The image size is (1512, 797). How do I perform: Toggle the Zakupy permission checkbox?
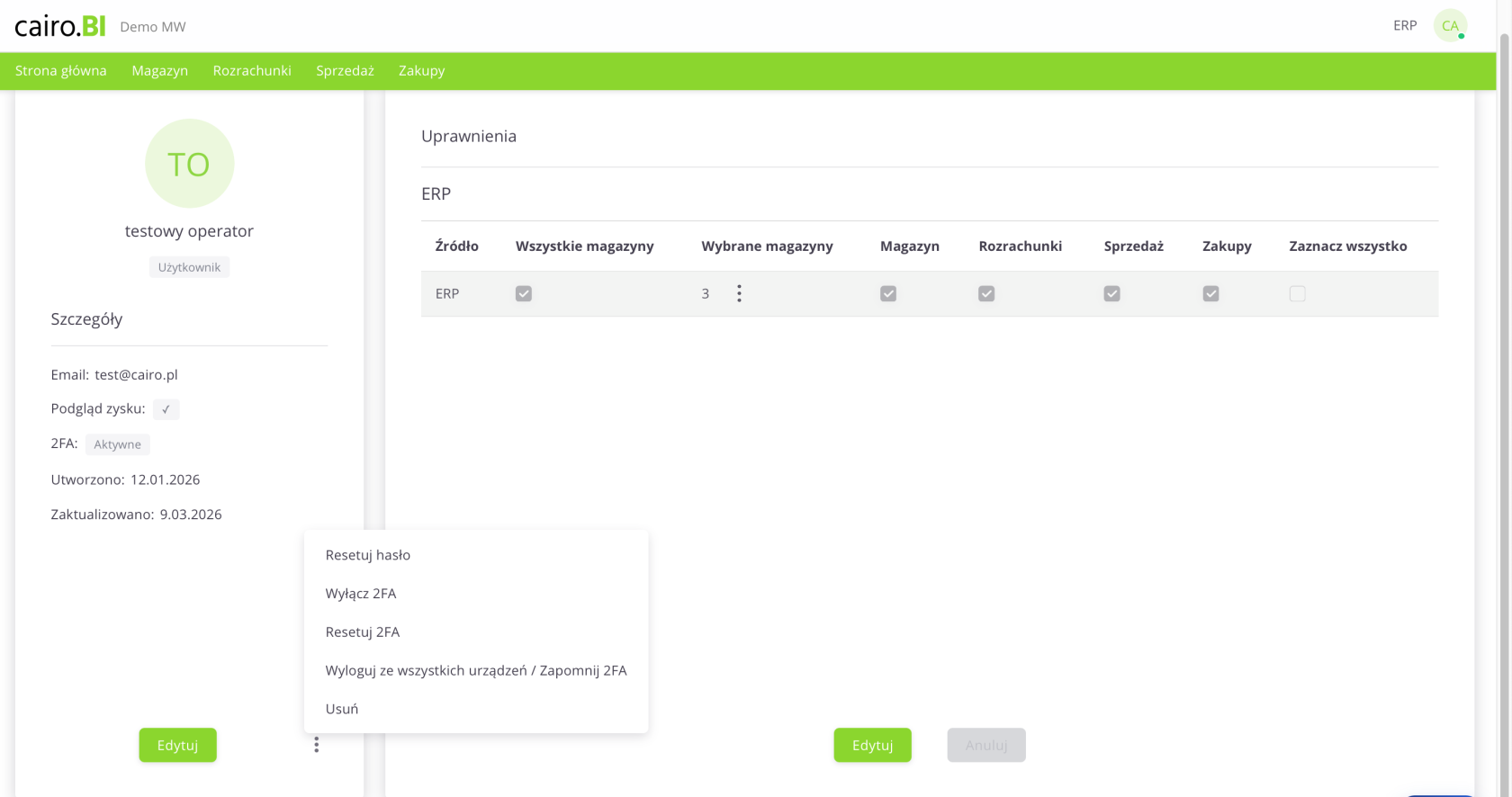(1210, 293)
